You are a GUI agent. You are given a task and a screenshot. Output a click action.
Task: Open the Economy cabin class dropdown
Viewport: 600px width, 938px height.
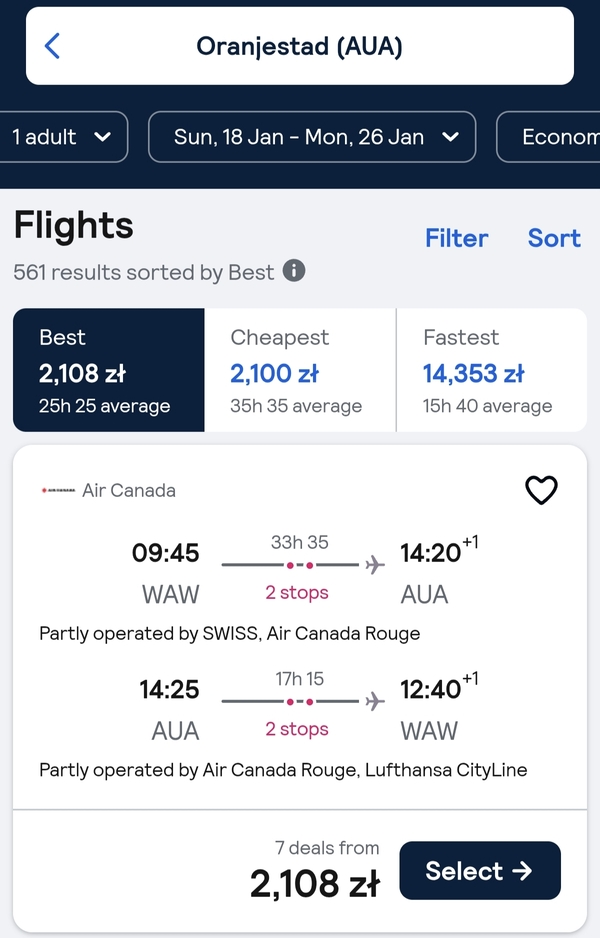(548, 137)
